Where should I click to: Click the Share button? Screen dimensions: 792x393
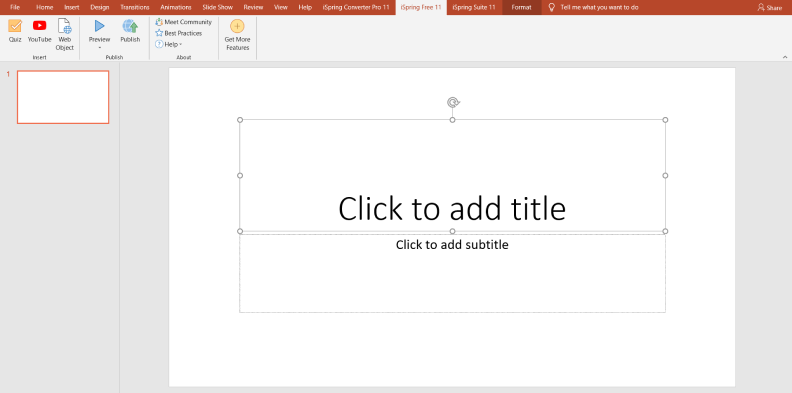[x=769, y=8]
